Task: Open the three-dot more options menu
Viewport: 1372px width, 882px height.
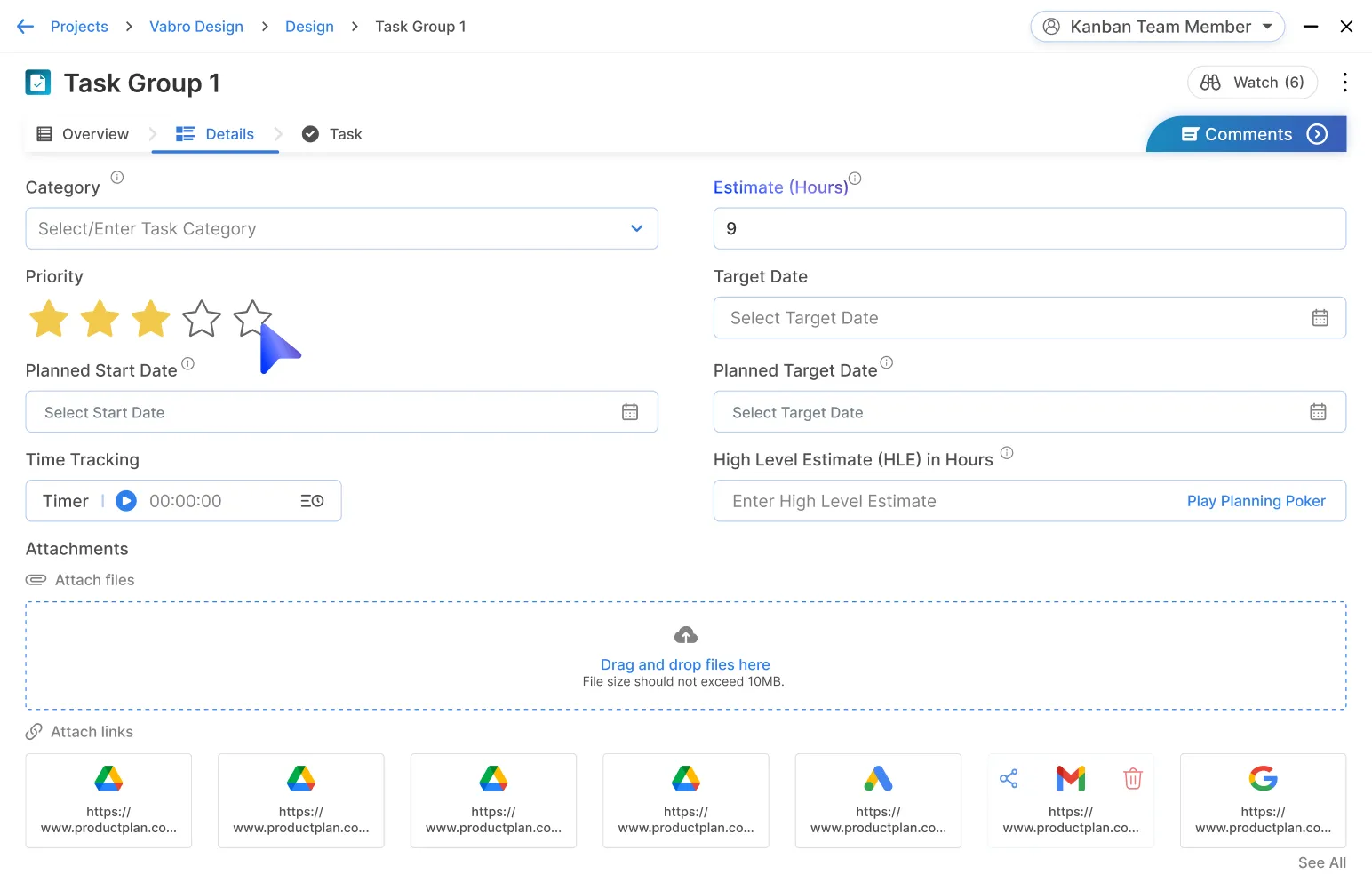Action: click(x=1344, y=83)
